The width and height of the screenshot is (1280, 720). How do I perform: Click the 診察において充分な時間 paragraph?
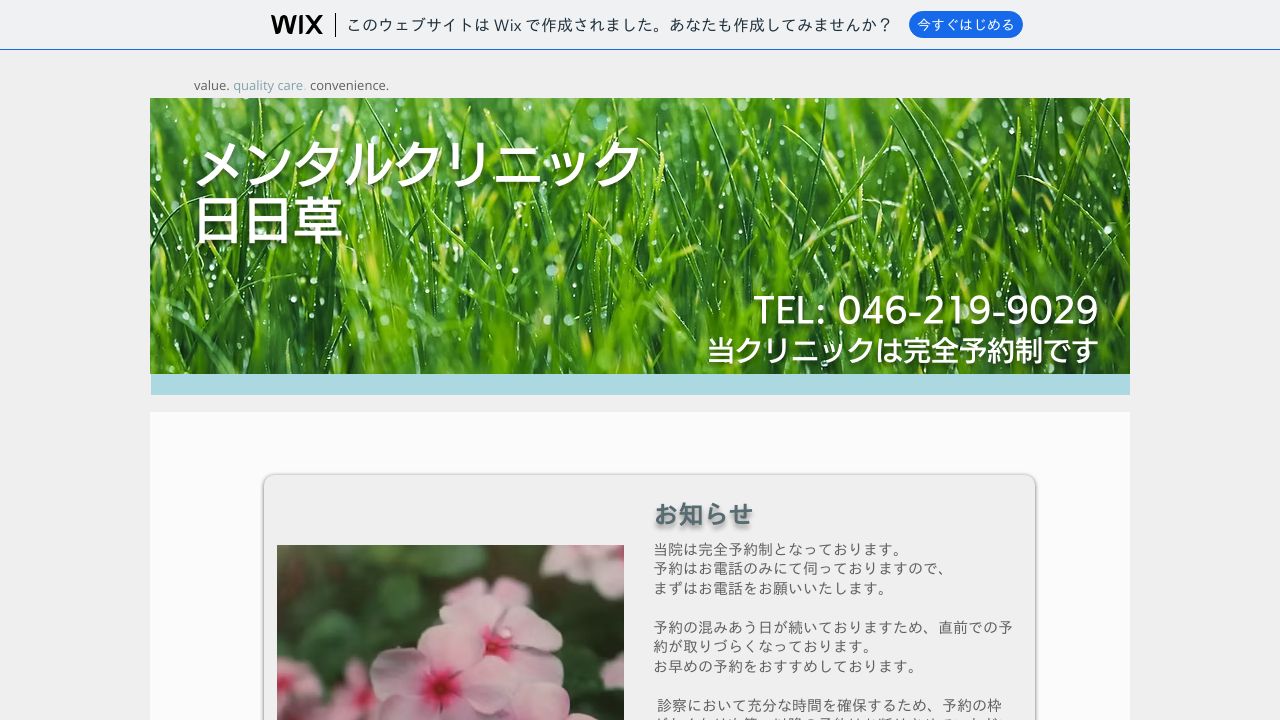tap(829, 705)
